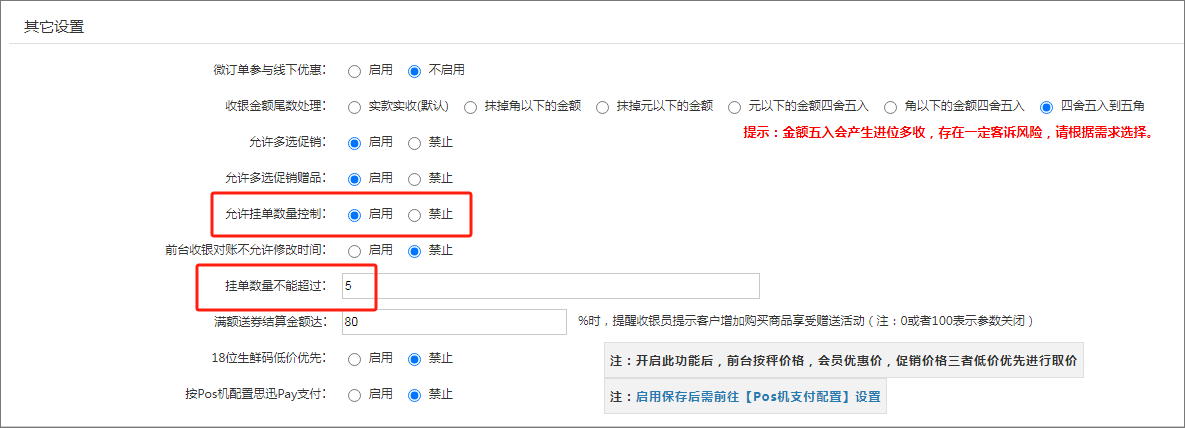Image resolution: width=1185 pixels, height=428 pixels.
Task: Focus the 满额送券结算金额达 input field
Action: point(454,322)
